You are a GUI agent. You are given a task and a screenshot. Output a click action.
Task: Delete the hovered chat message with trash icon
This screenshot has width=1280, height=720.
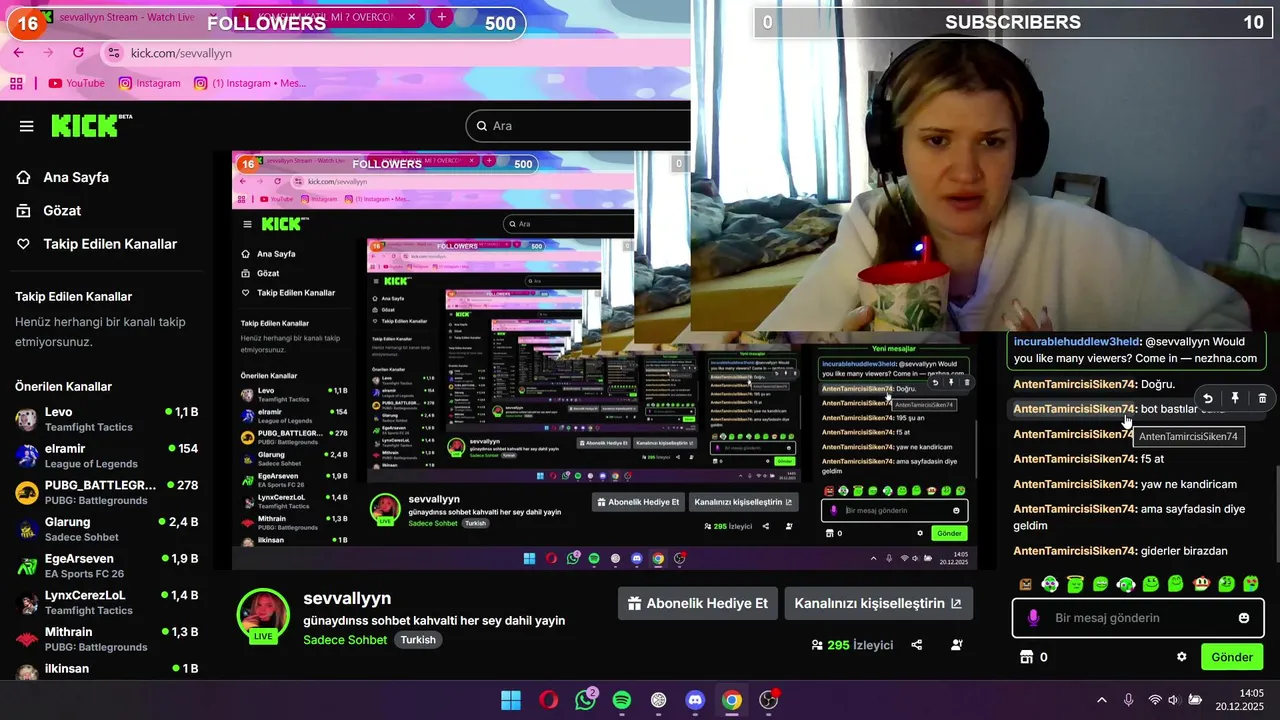point(1262,398)
